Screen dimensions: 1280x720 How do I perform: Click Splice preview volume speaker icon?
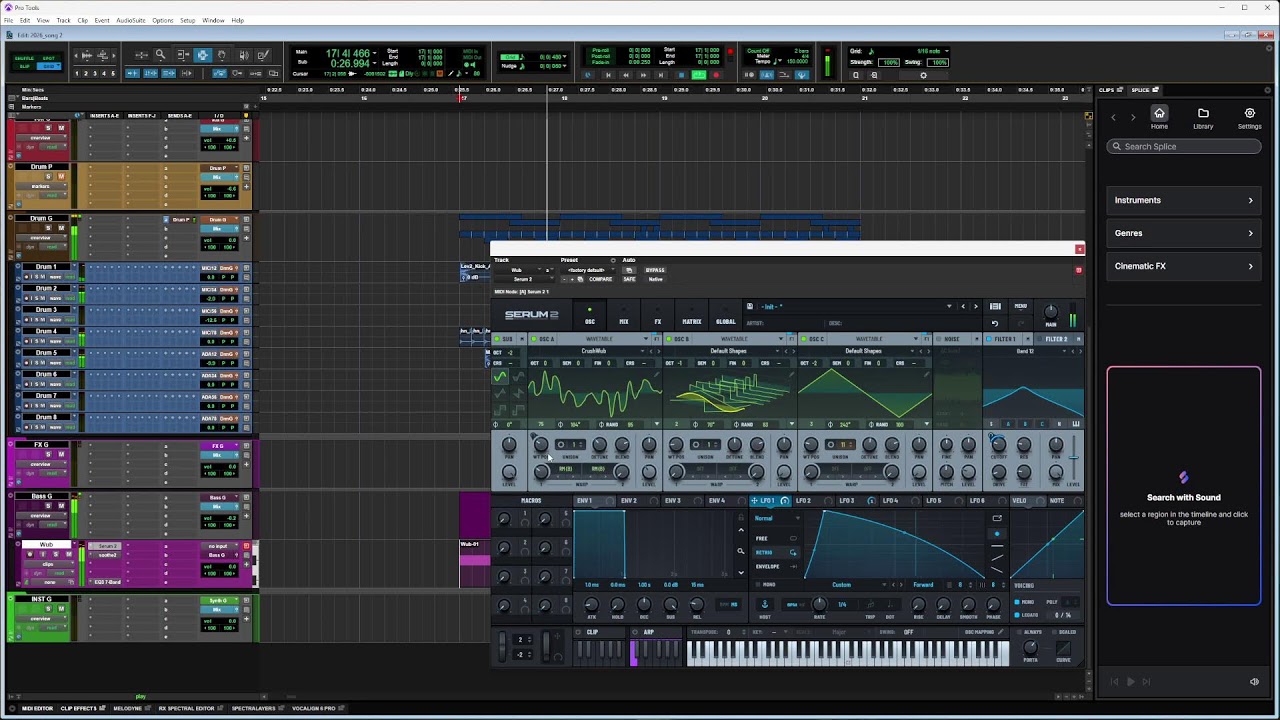coord(1254,682)
